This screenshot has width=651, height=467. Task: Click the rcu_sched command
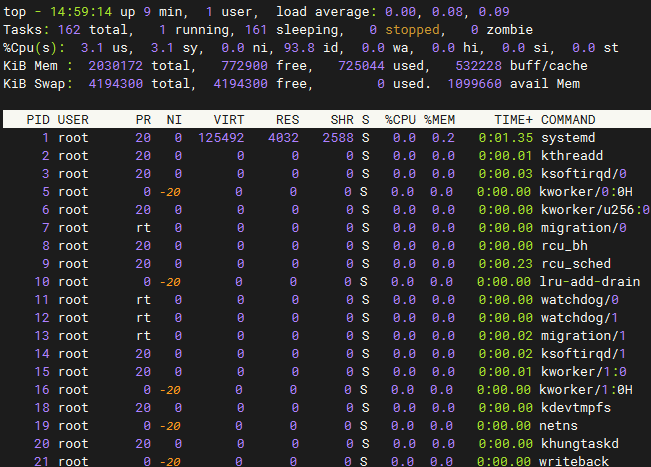coord(576,264)
